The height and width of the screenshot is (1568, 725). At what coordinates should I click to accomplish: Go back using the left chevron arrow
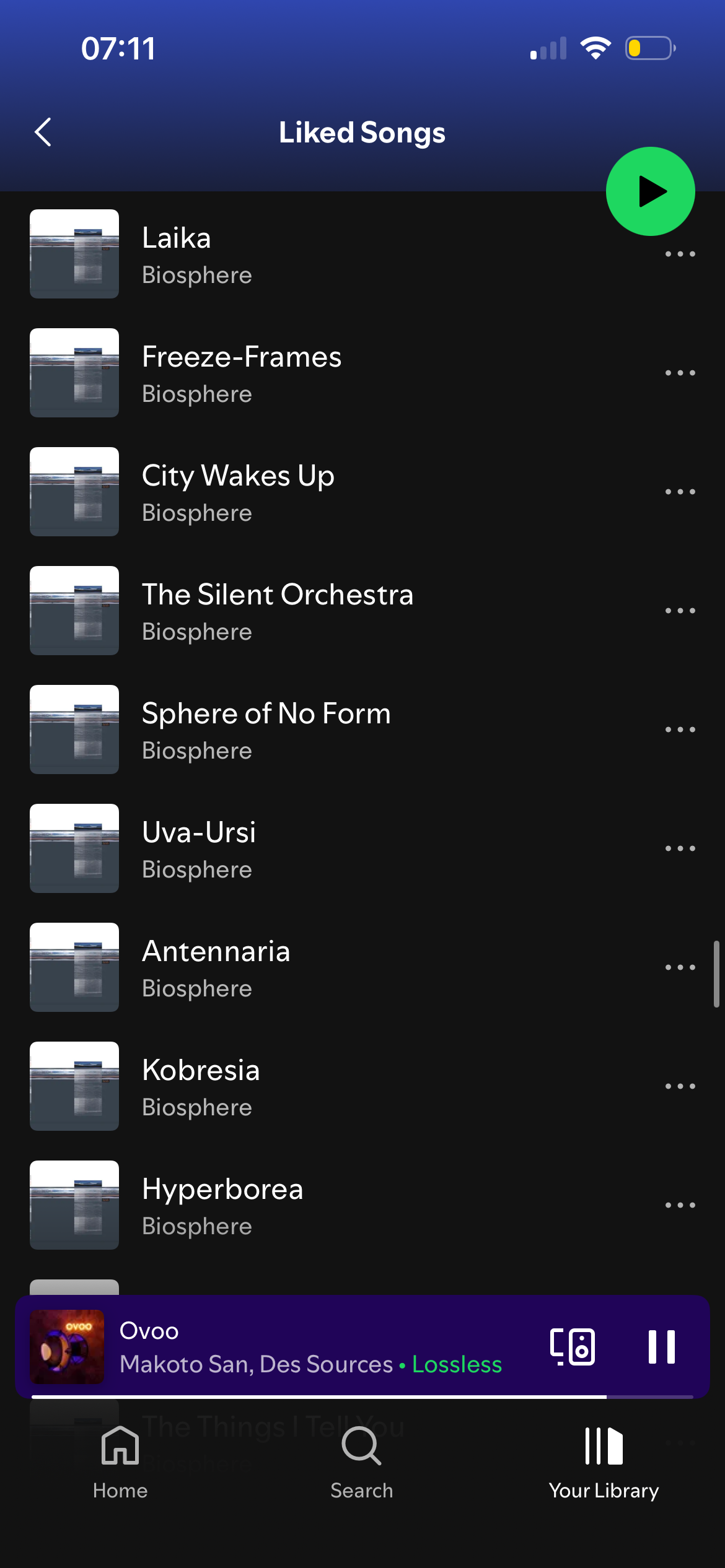coord(43,132)
